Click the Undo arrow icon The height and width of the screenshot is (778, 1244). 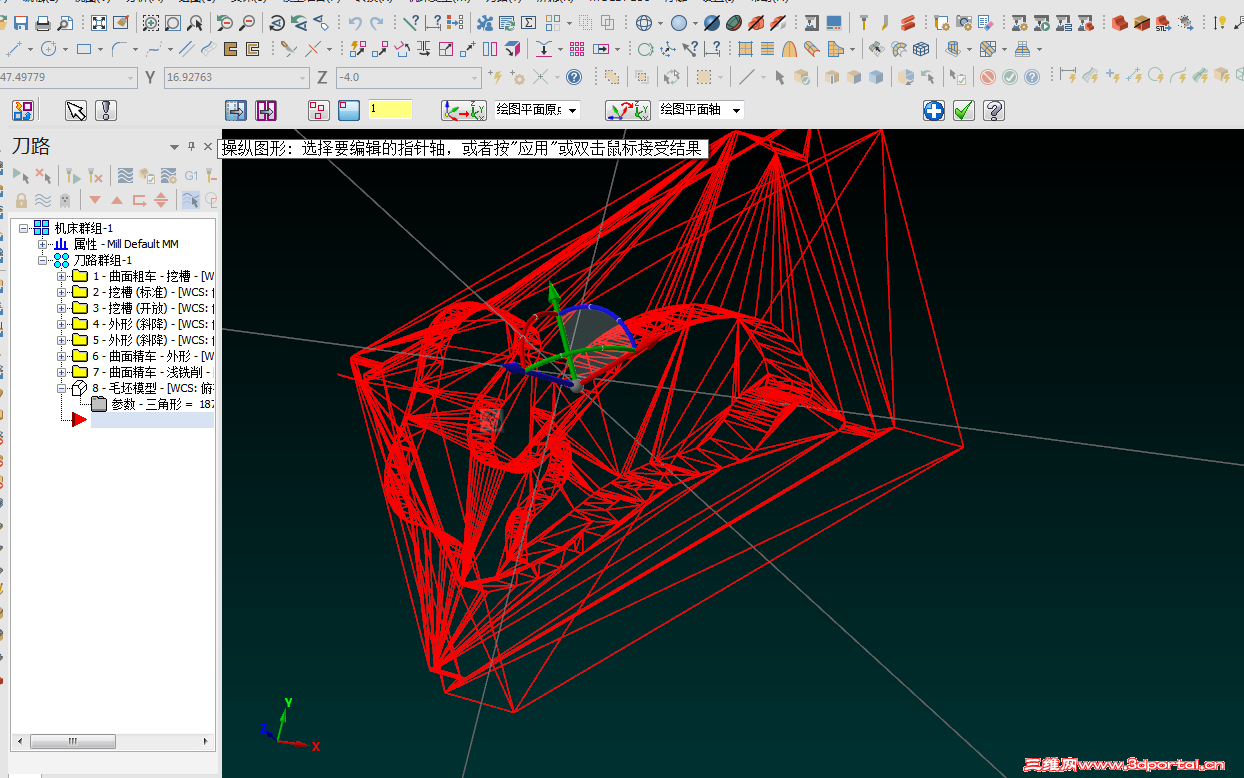coord(355,22)
